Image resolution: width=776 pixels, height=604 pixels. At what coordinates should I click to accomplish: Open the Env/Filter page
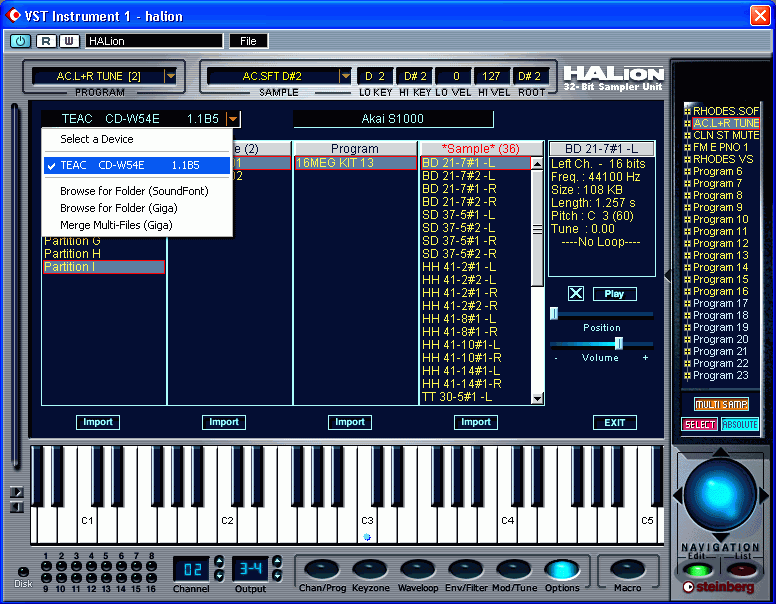point(466,570)
